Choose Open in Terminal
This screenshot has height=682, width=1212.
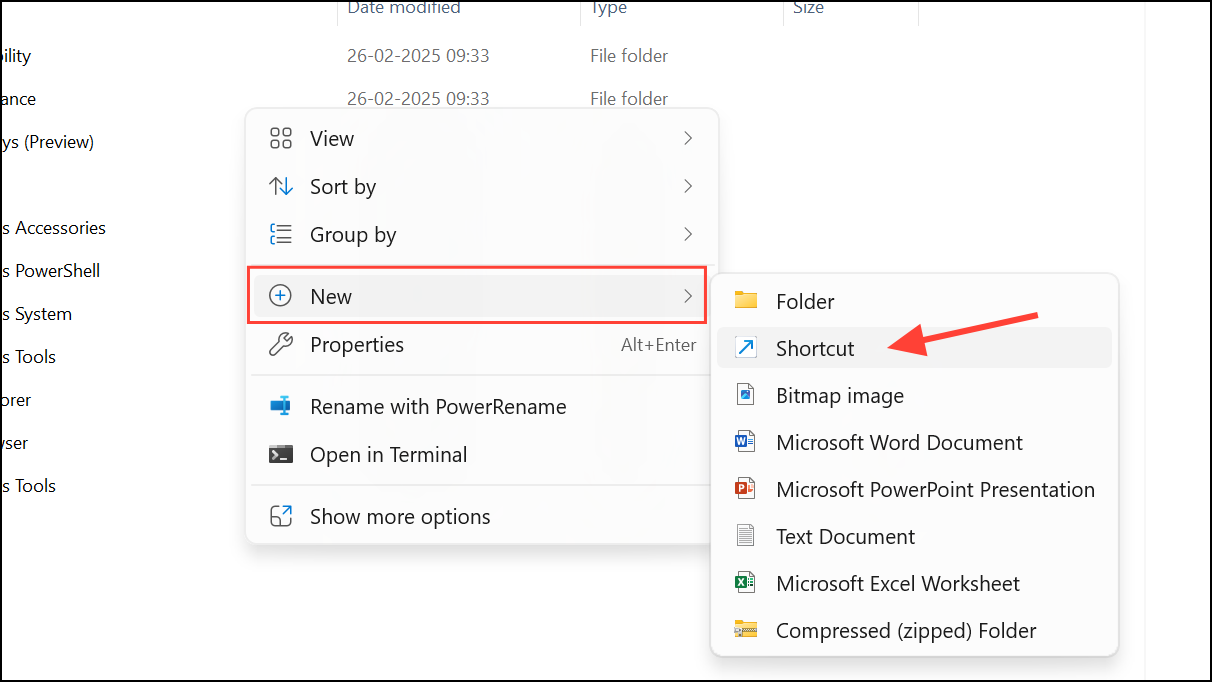482,455
